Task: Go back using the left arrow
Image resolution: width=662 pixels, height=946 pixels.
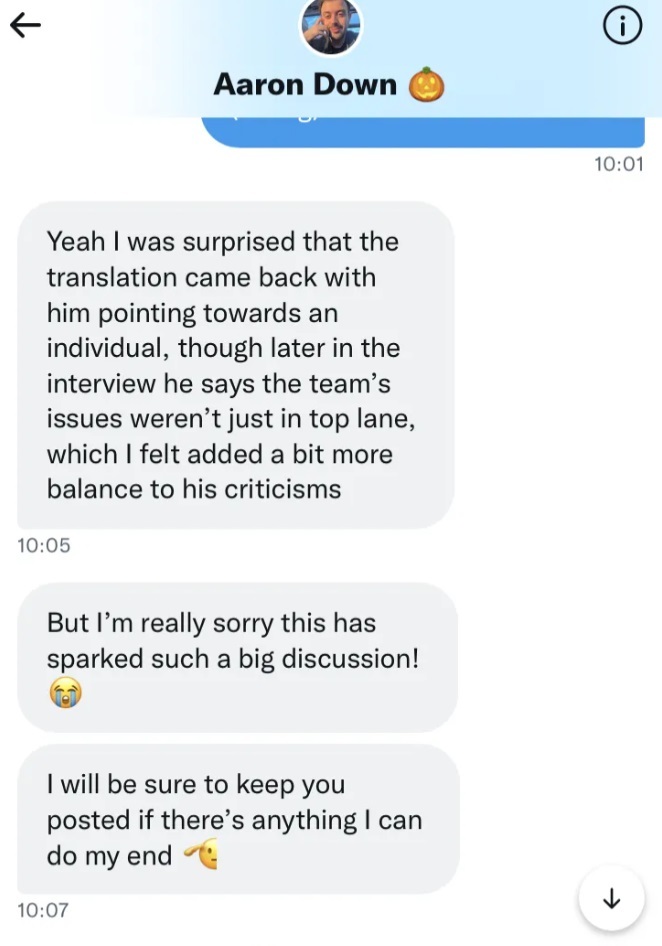Action: (25, 27)
